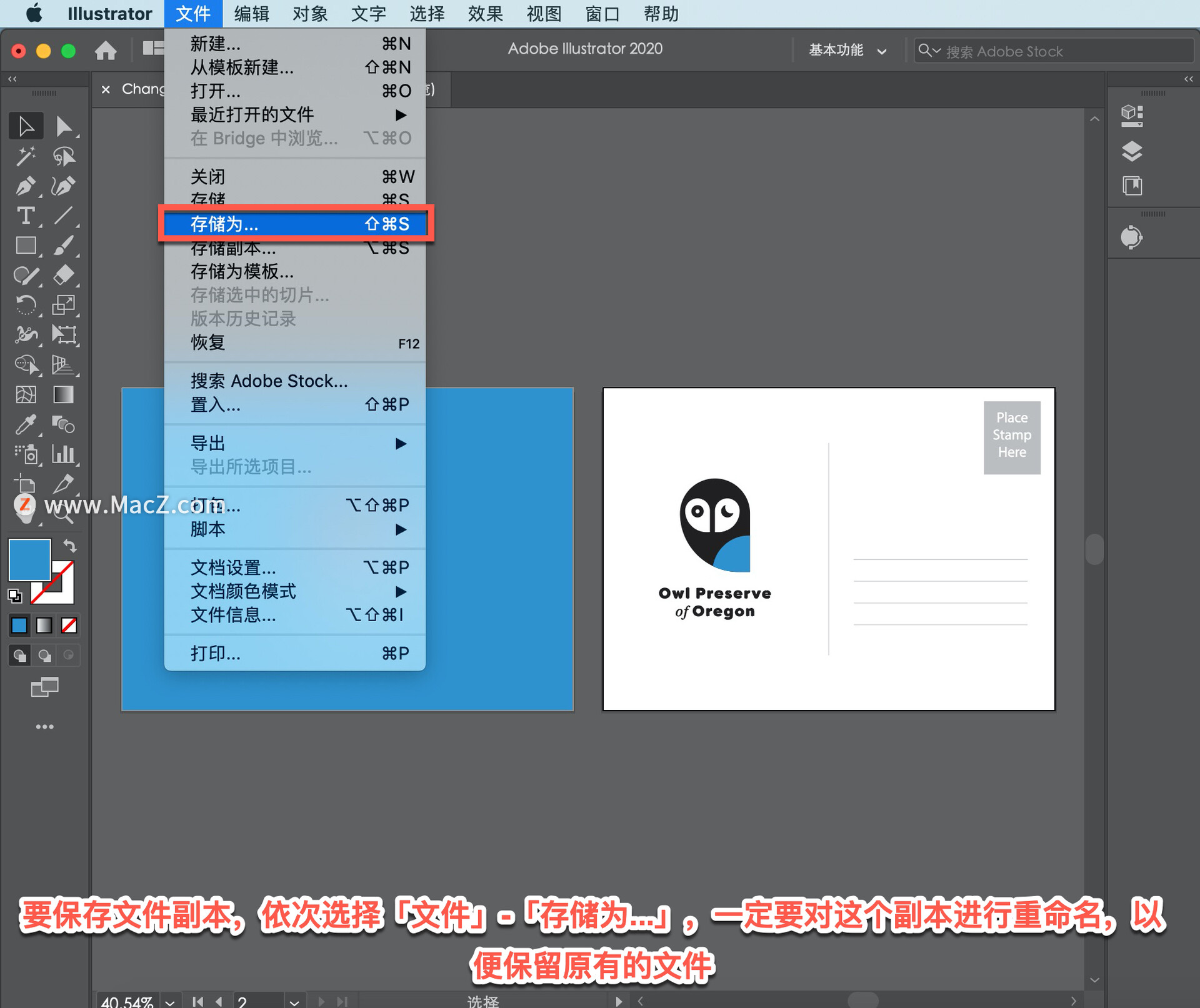The width and height of the screenshot is (1200, 1008).
Task: Select the Rectangle tool
Action: pyautogui.click(x=26, y=246)
